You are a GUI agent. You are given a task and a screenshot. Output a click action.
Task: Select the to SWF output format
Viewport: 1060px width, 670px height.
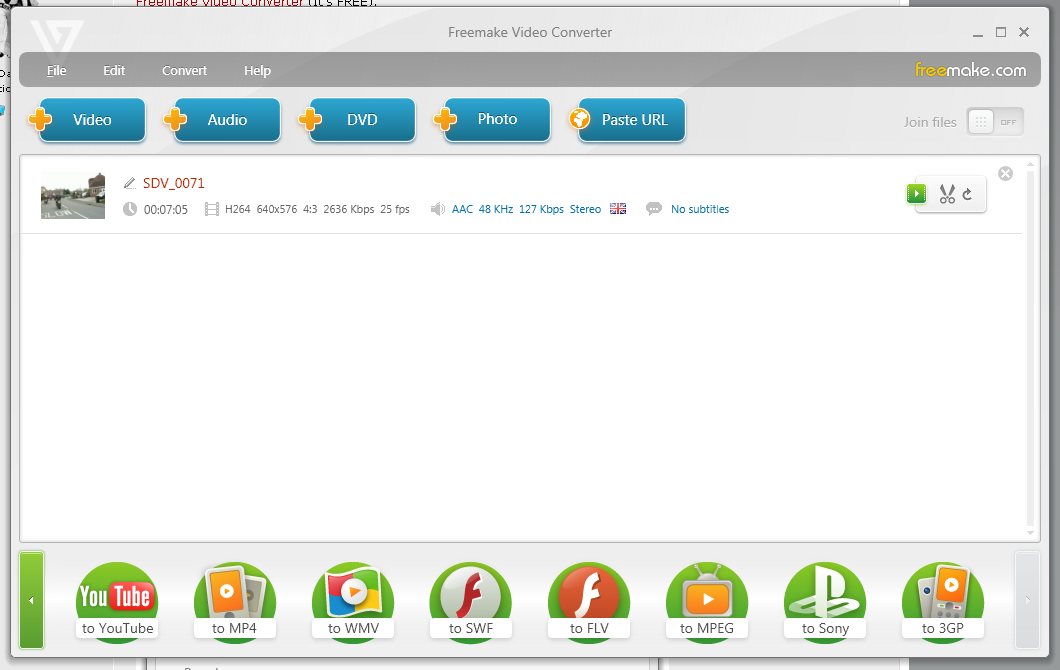tap(471, 601)
